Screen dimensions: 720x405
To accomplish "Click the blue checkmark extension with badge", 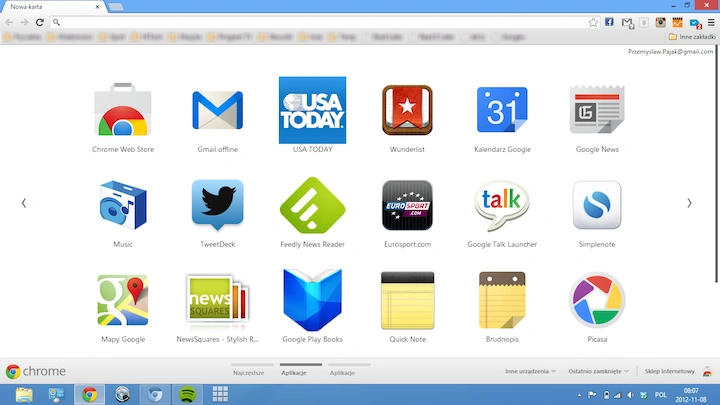I will pyautogui.click(x=695, y=23).
